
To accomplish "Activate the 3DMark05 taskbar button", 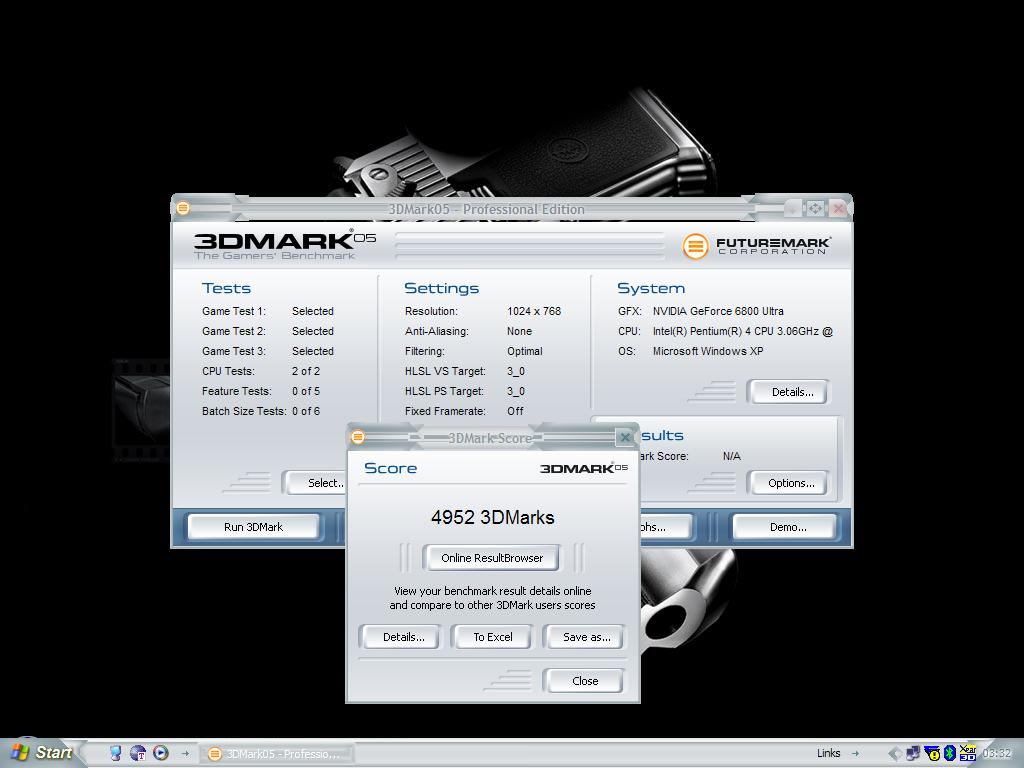I will coord(276,754).
